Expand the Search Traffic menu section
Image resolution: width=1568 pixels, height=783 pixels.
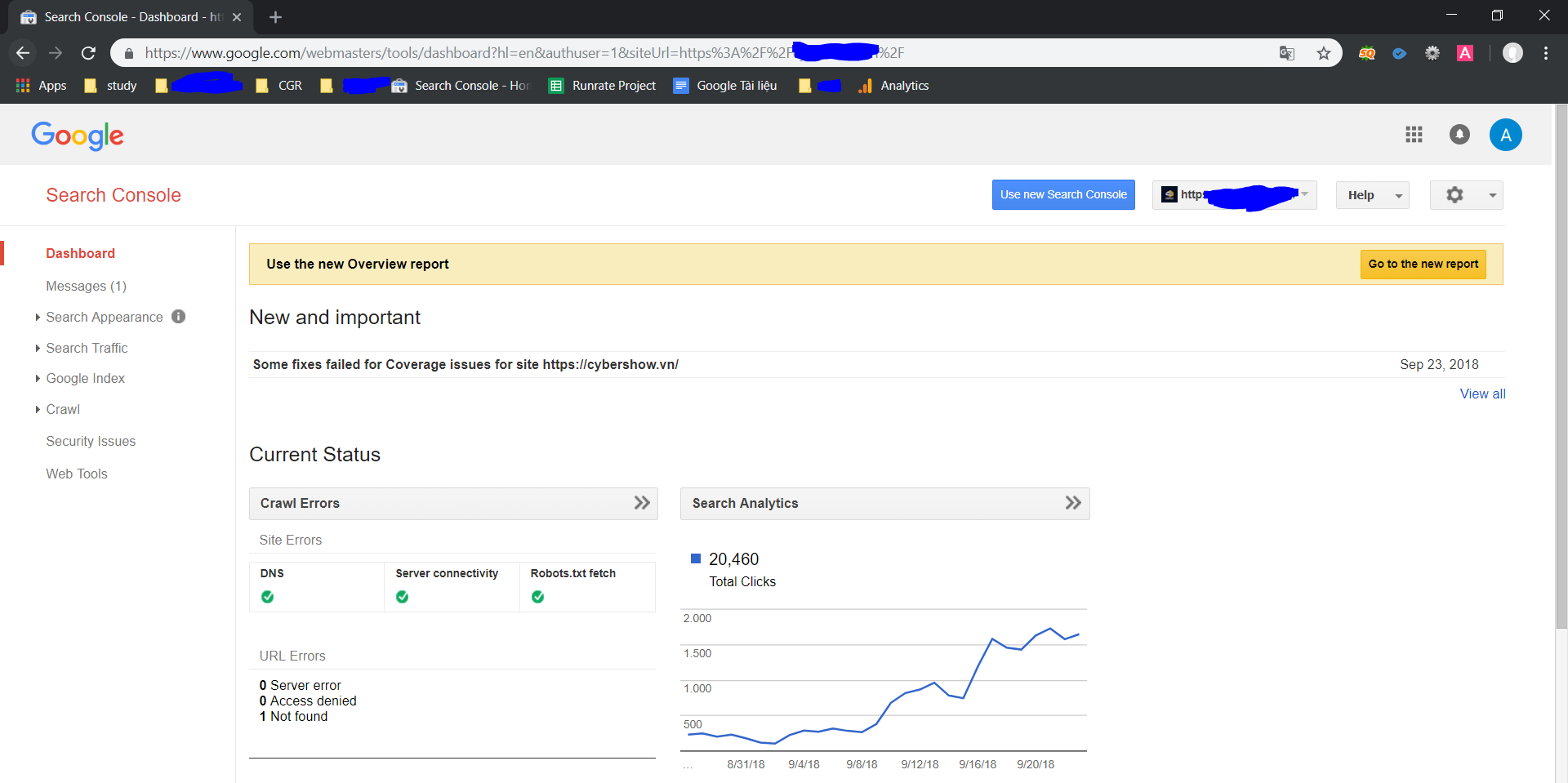tap(87, 348)
